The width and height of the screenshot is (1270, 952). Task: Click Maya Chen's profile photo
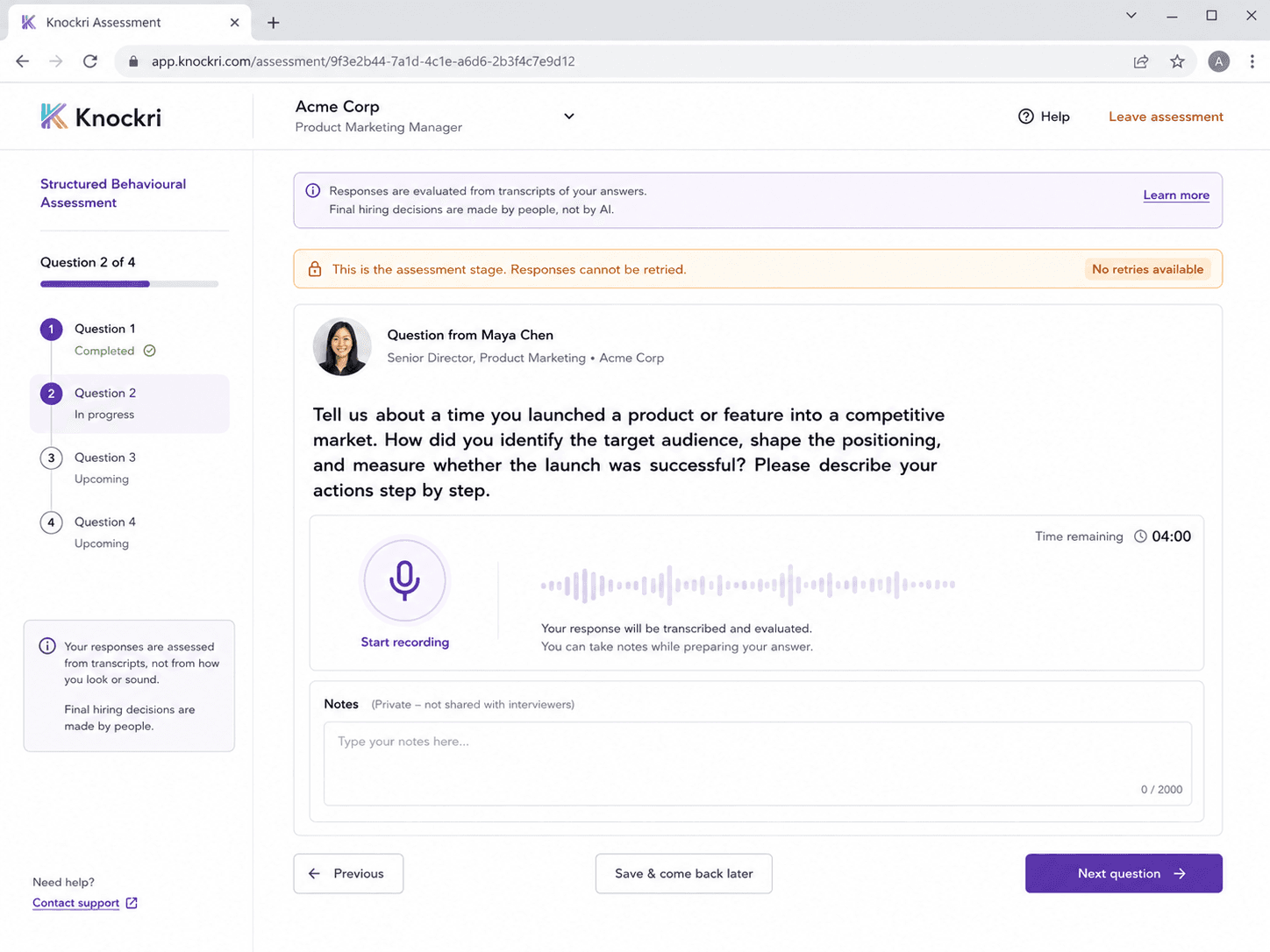342,346
